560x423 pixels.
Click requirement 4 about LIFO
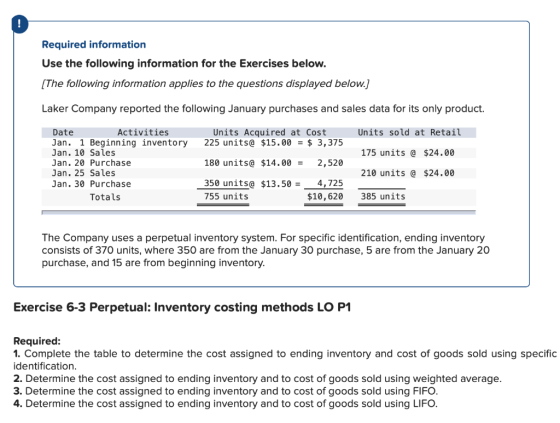[x=225, y=404]
